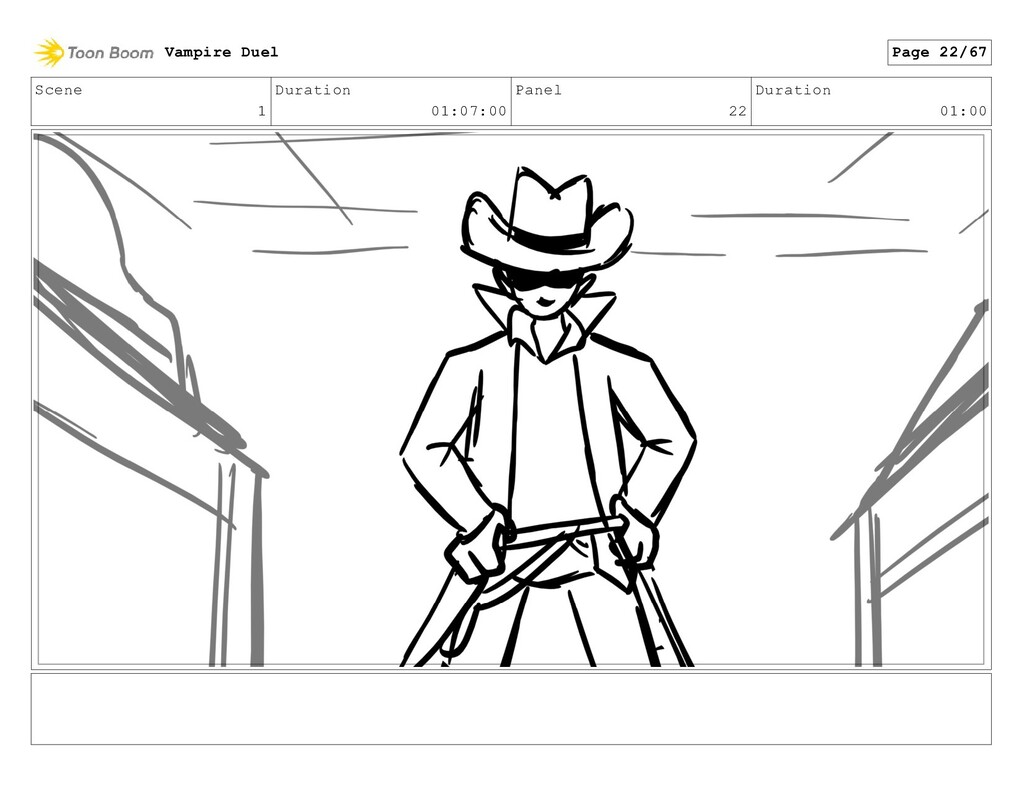
Task: Click the empty notes box below the panel
Action: click(511, 709)
